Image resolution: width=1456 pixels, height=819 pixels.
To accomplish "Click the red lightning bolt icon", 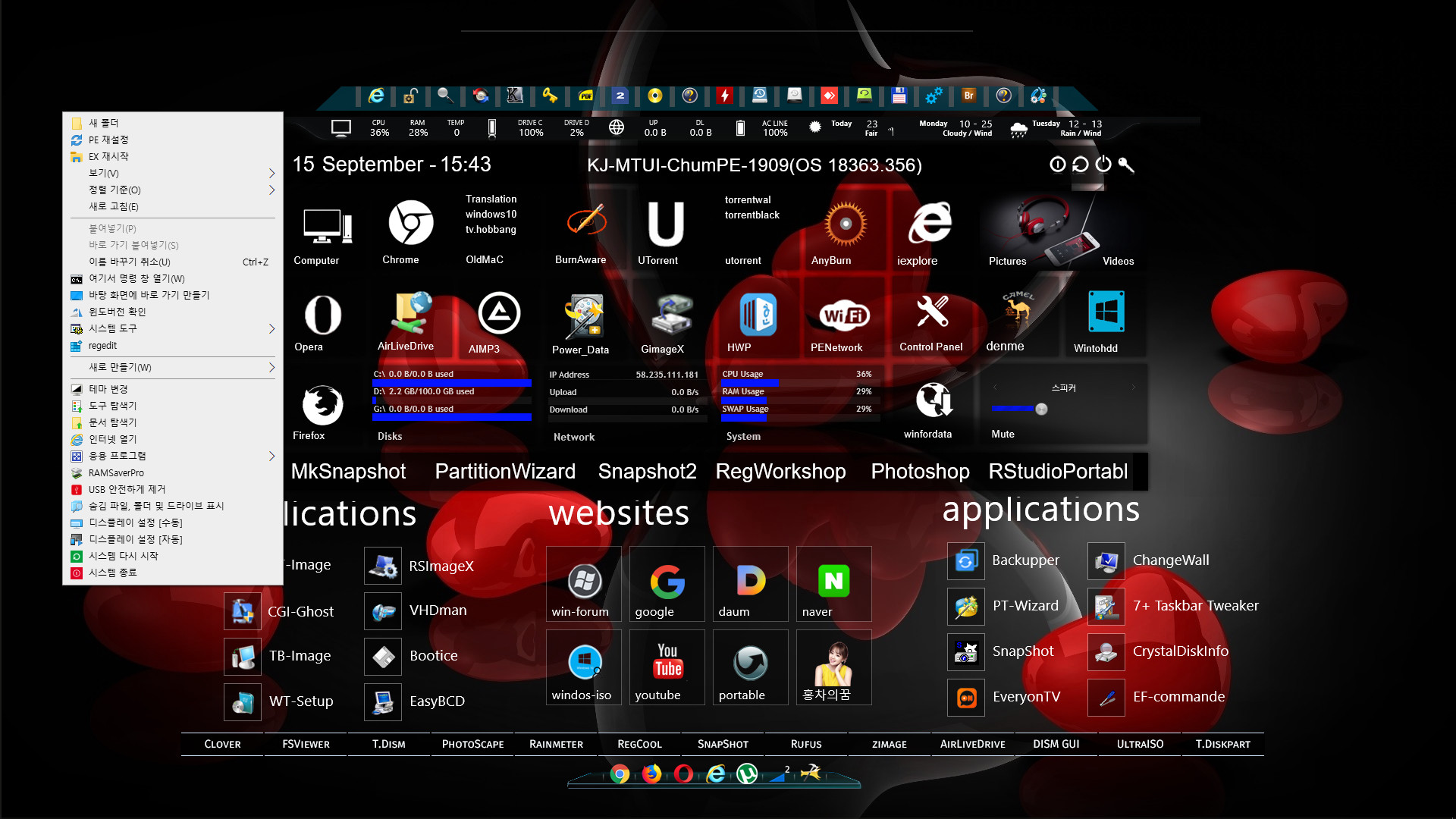I will pyautogui.click(x=725, y=96).
